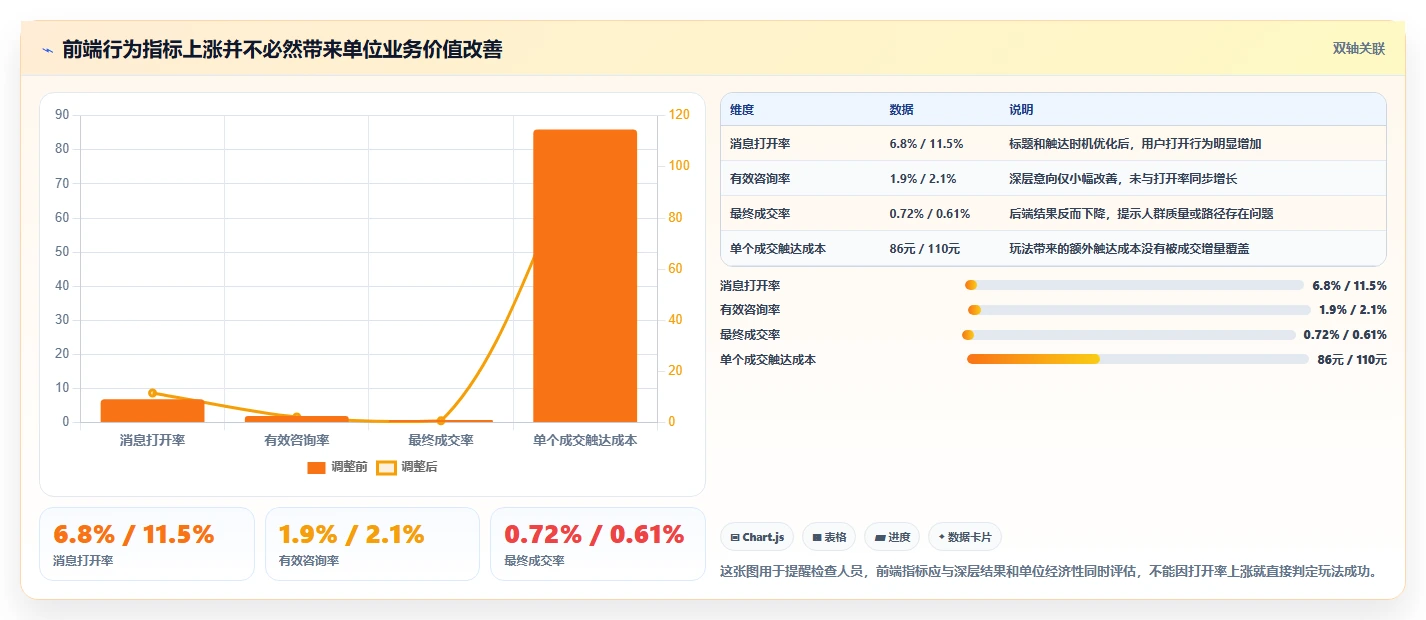Select the 有效咨询率 table row cell

(760, 179)
